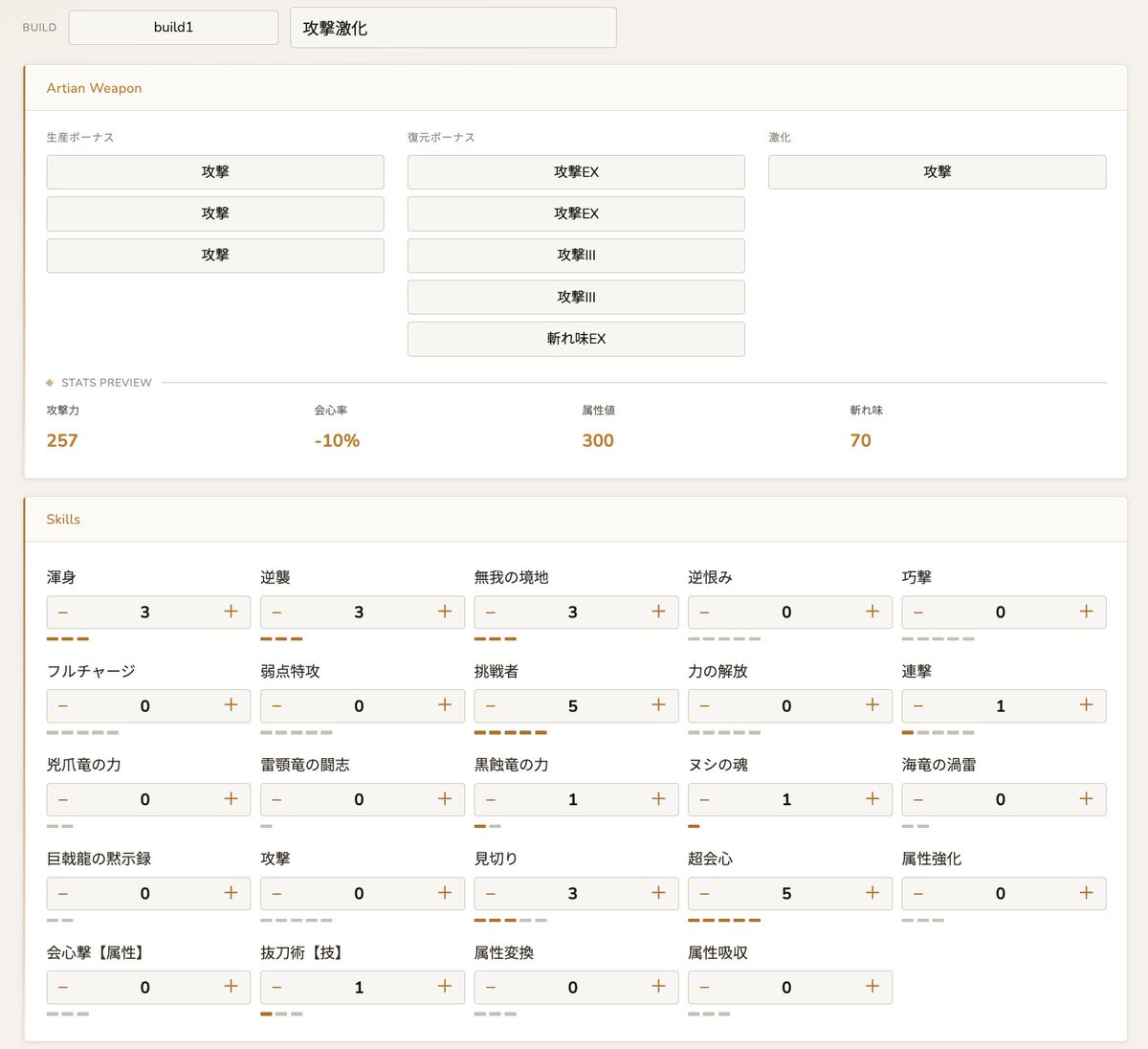The width and height of the screenshot is (1148, 1049).
Task: Increase 力の解放 skill with plus
Action: 872,705
